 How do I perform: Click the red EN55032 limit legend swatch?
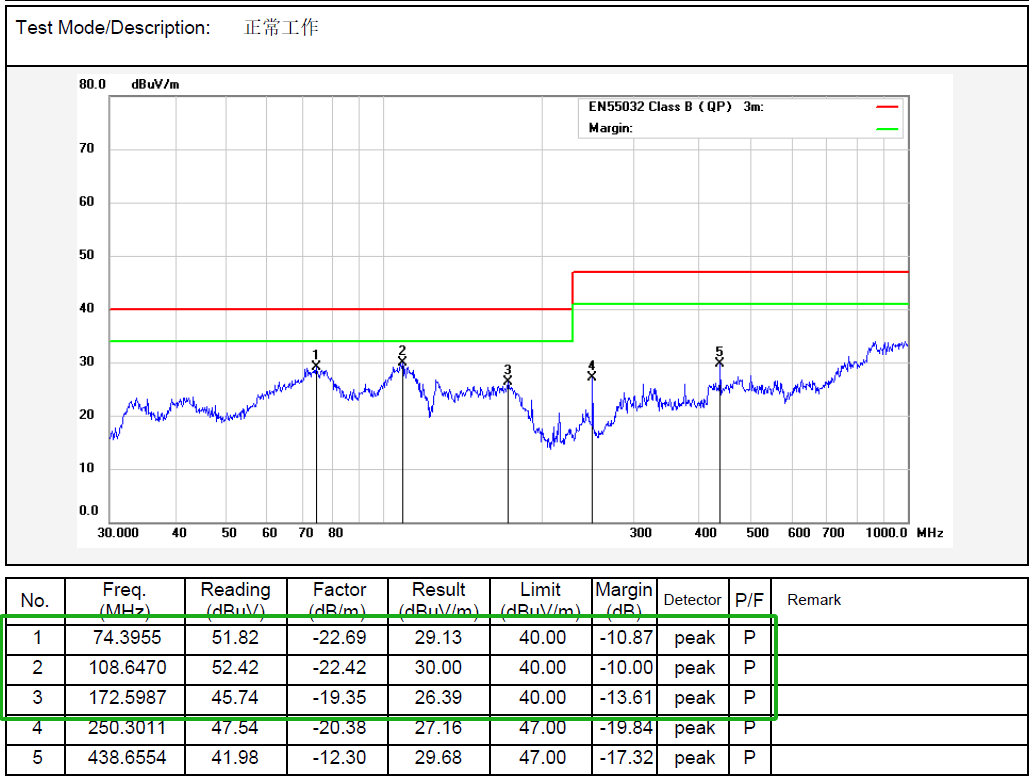[887, 107]
